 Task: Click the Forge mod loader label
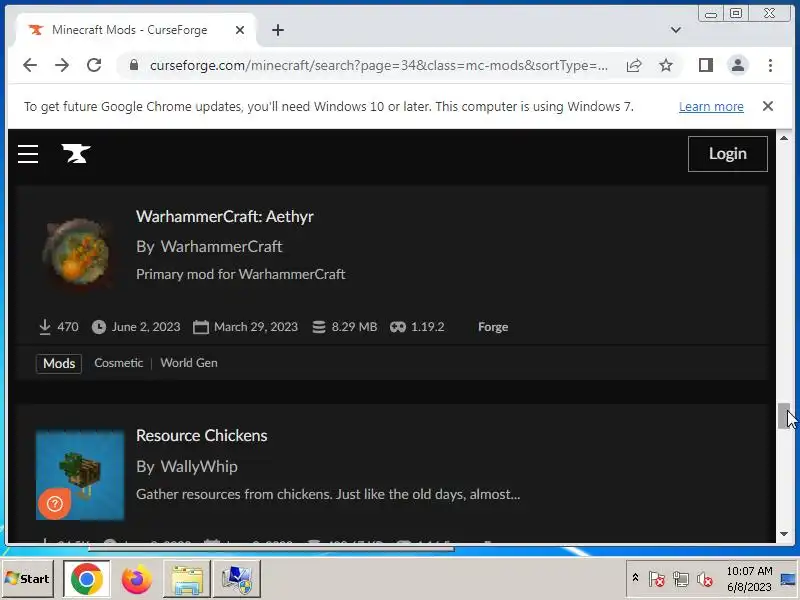coord(493,327)
